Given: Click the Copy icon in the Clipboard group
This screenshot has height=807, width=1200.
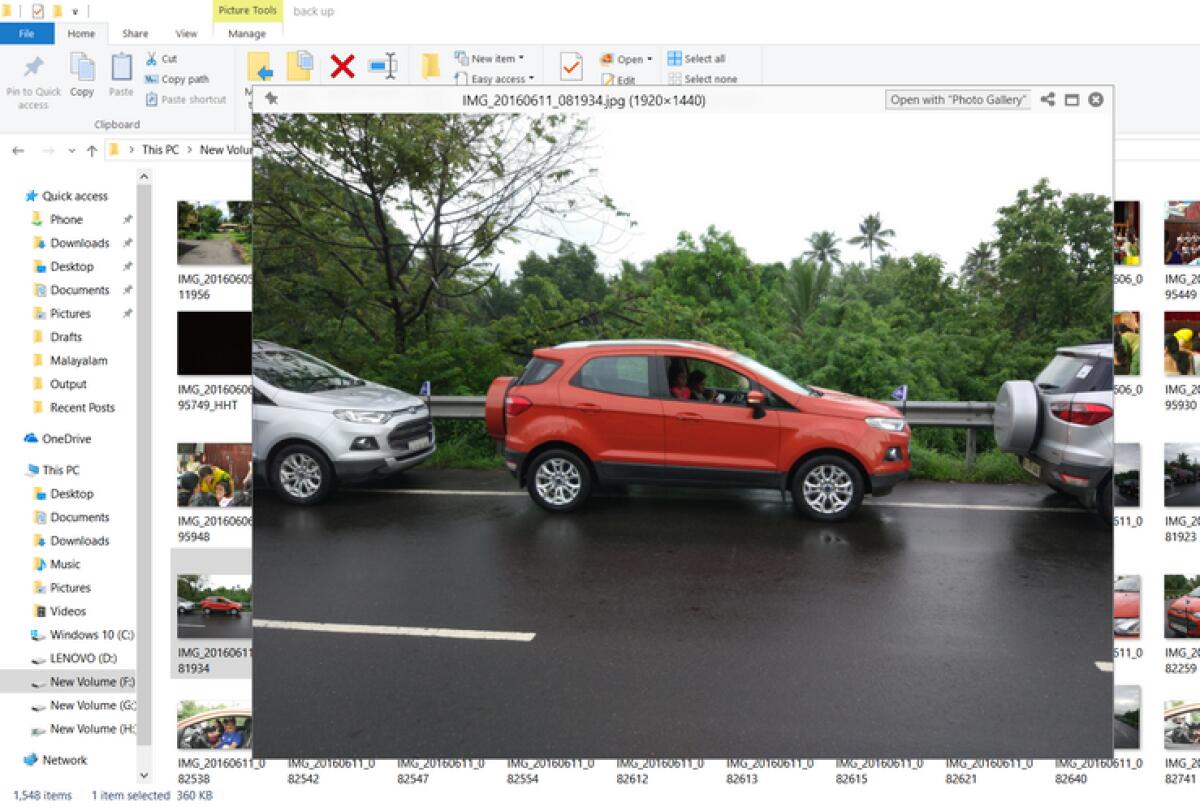Looking at the screenshot, I should [83, 66].
